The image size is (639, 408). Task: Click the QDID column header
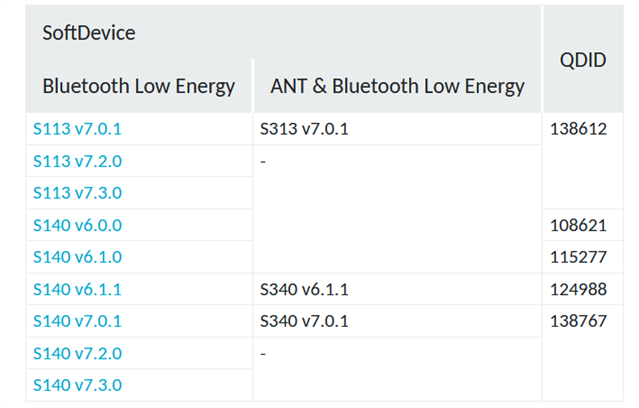(583, 60)
